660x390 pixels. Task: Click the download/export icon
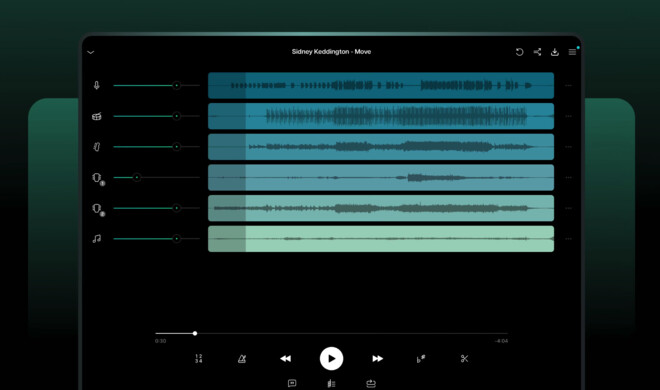pyautogui.click(x=555, y=52)
